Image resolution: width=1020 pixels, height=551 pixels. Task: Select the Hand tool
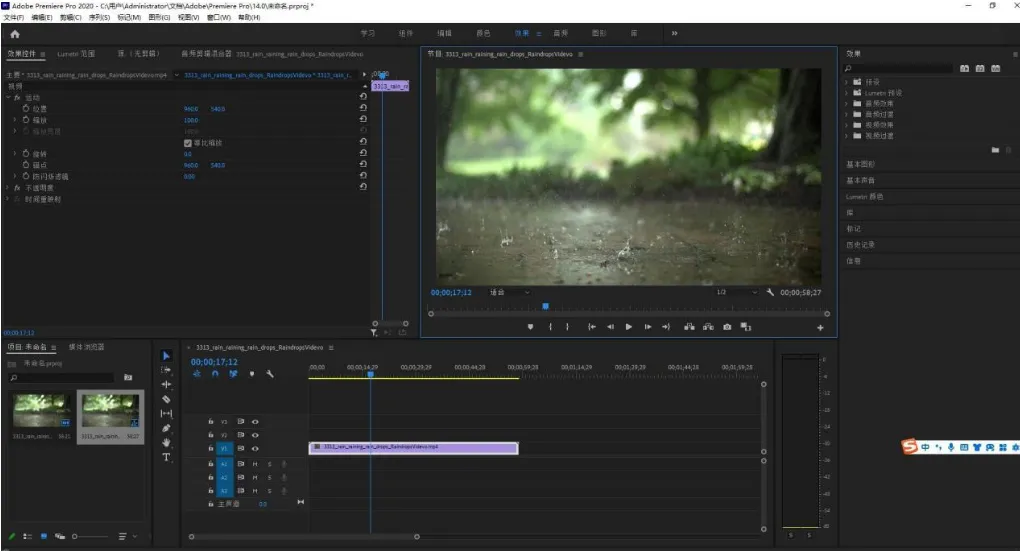166,442
